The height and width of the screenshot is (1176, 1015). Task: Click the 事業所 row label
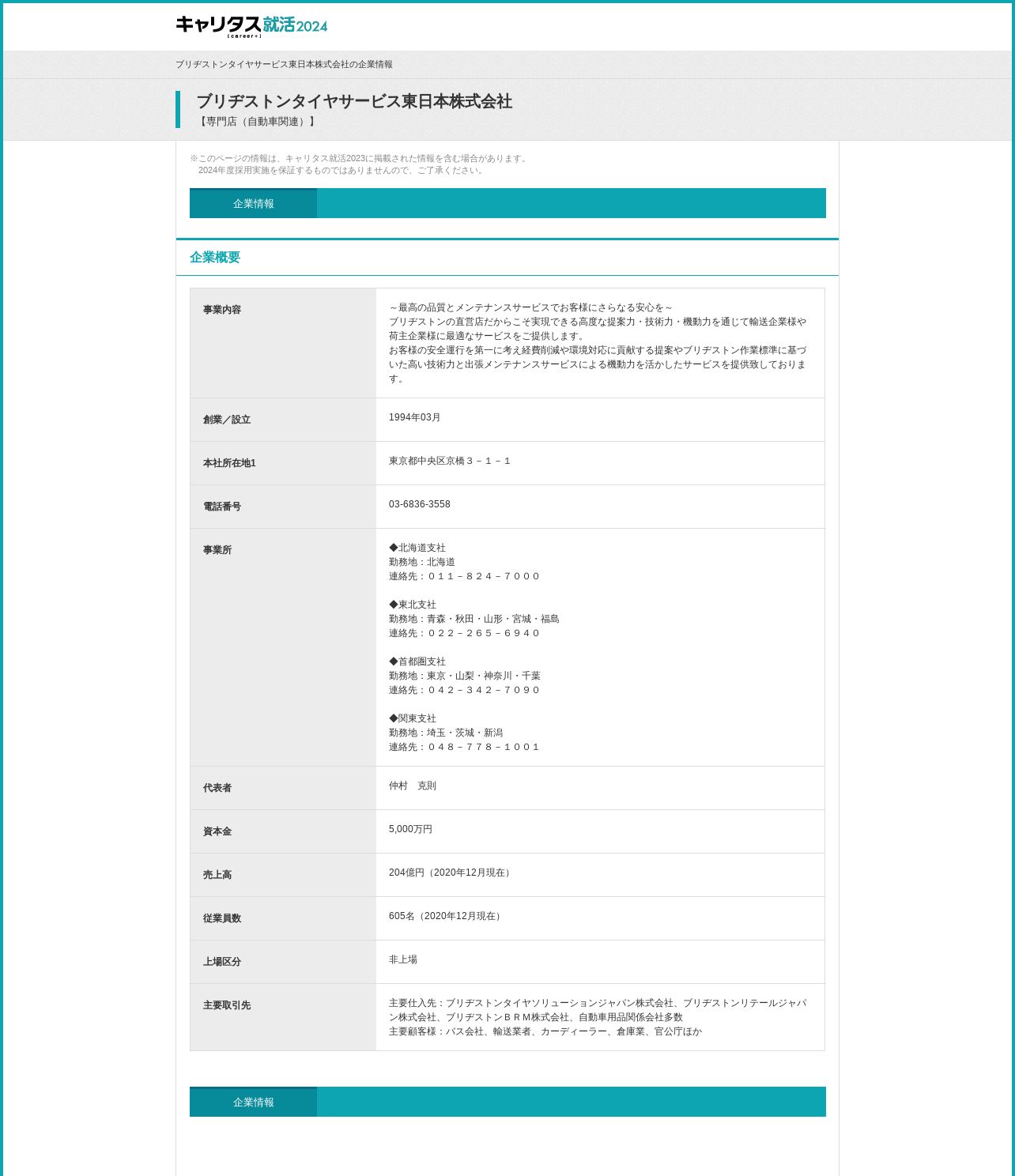(217, 550)
